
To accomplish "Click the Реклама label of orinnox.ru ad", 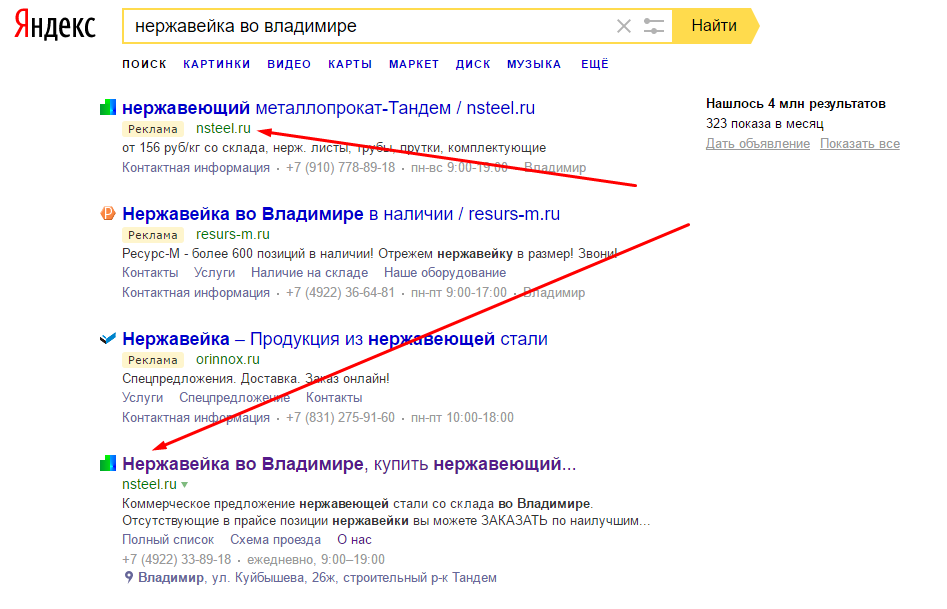I will coord(153,360).
